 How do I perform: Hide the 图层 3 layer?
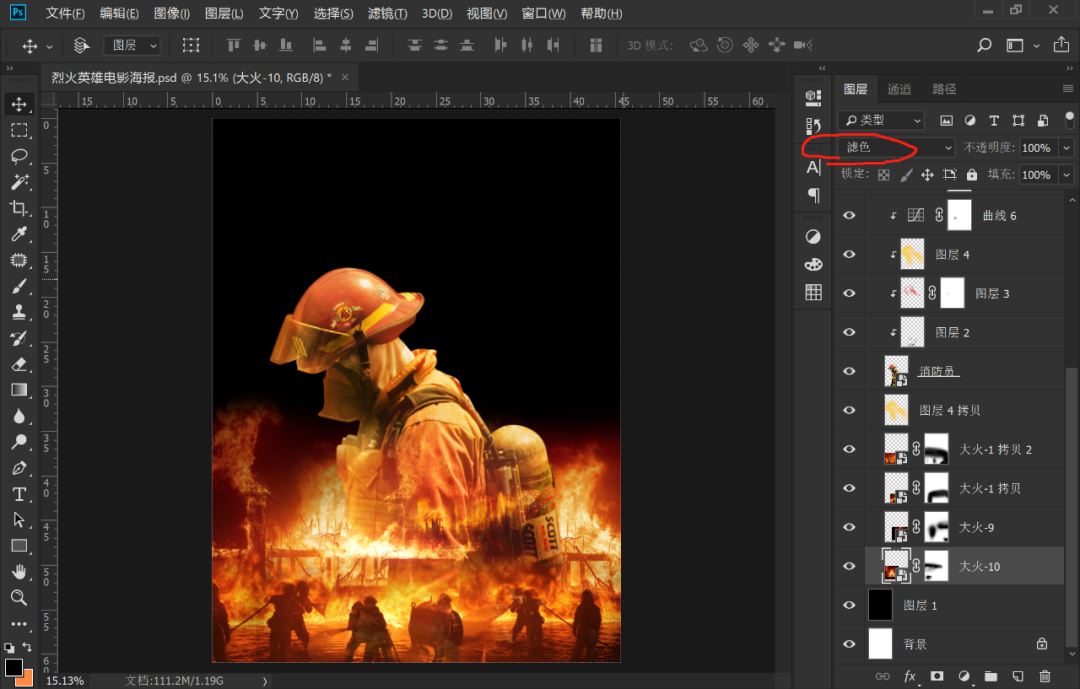coord(849,293)
